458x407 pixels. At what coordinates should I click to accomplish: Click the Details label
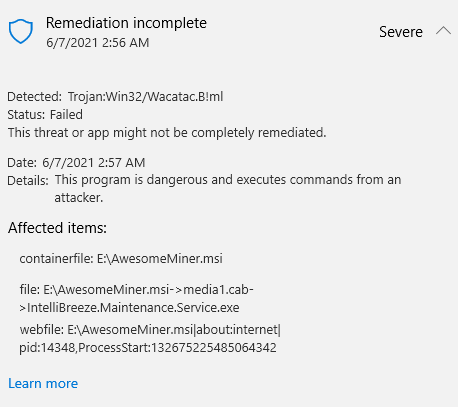click(x=28, y=181)
